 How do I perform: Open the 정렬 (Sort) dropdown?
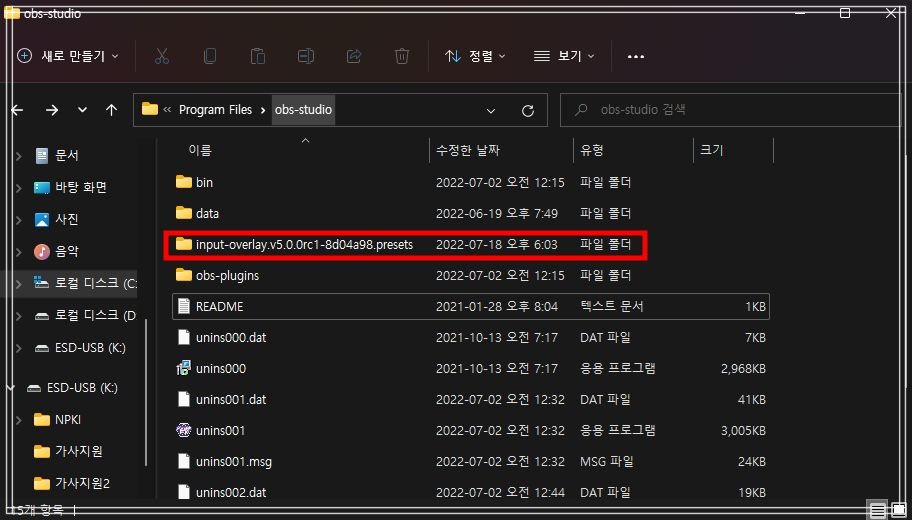tap(475, 56)
